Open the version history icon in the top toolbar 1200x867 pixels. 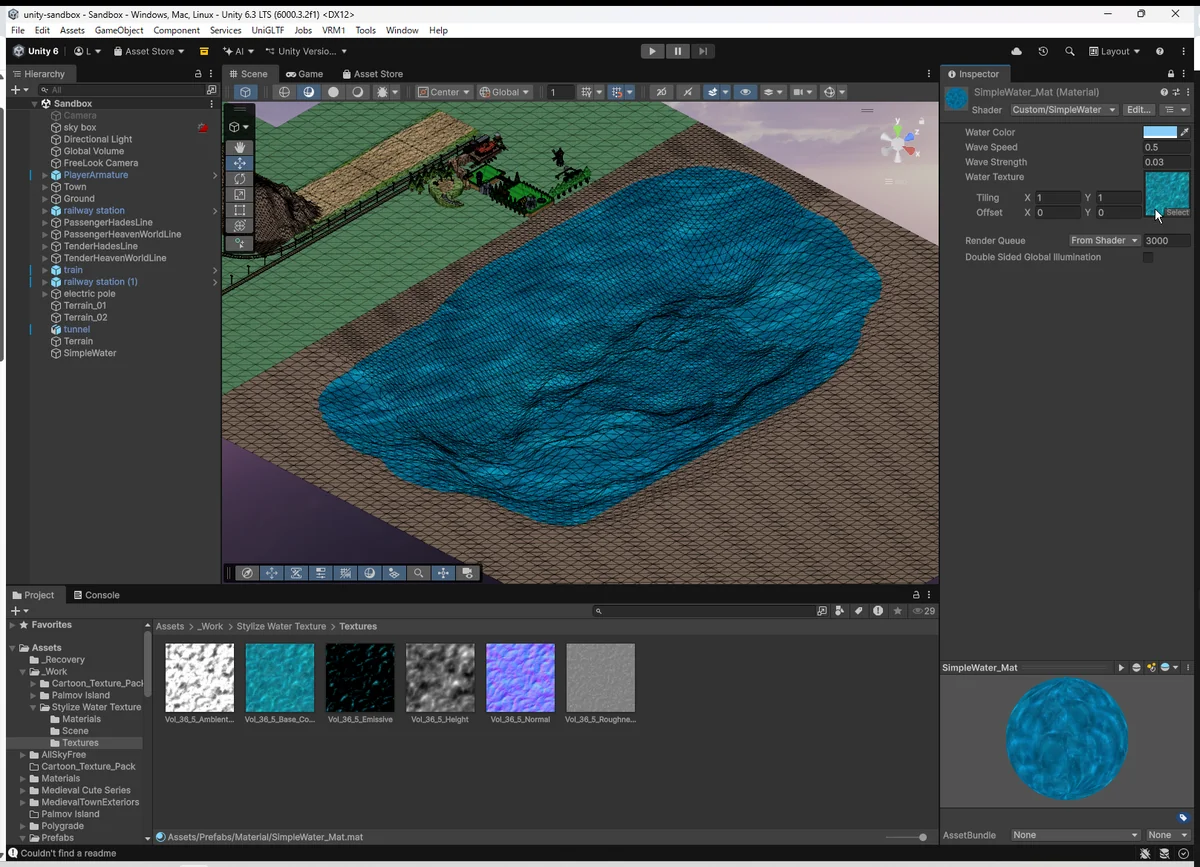point(1043,51)
